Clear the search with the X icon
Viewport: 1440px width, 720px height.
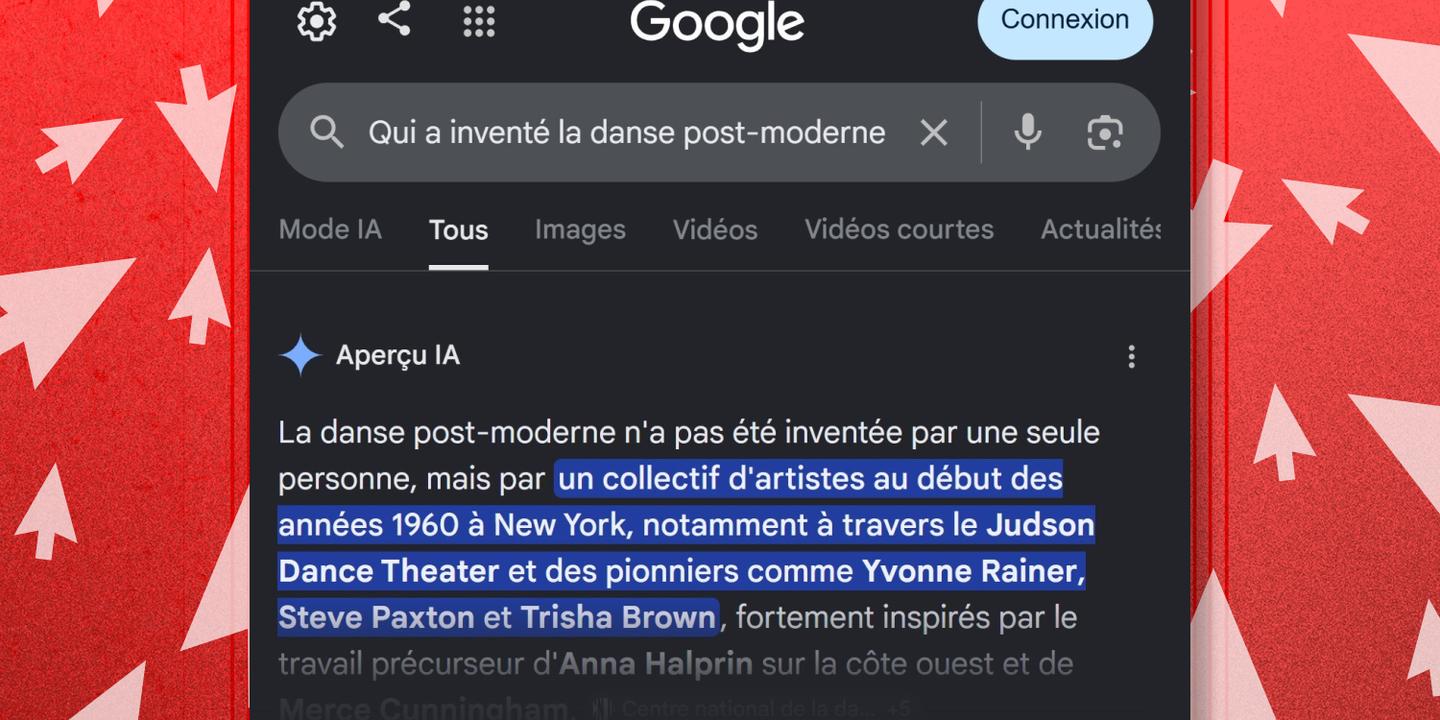934,132
